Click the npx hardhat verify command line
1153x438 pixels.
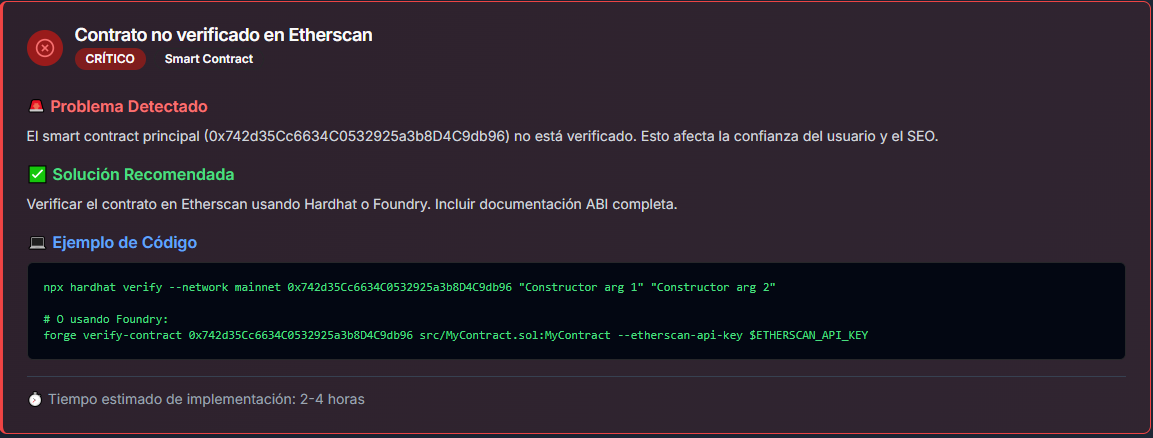tap(410, 287)
